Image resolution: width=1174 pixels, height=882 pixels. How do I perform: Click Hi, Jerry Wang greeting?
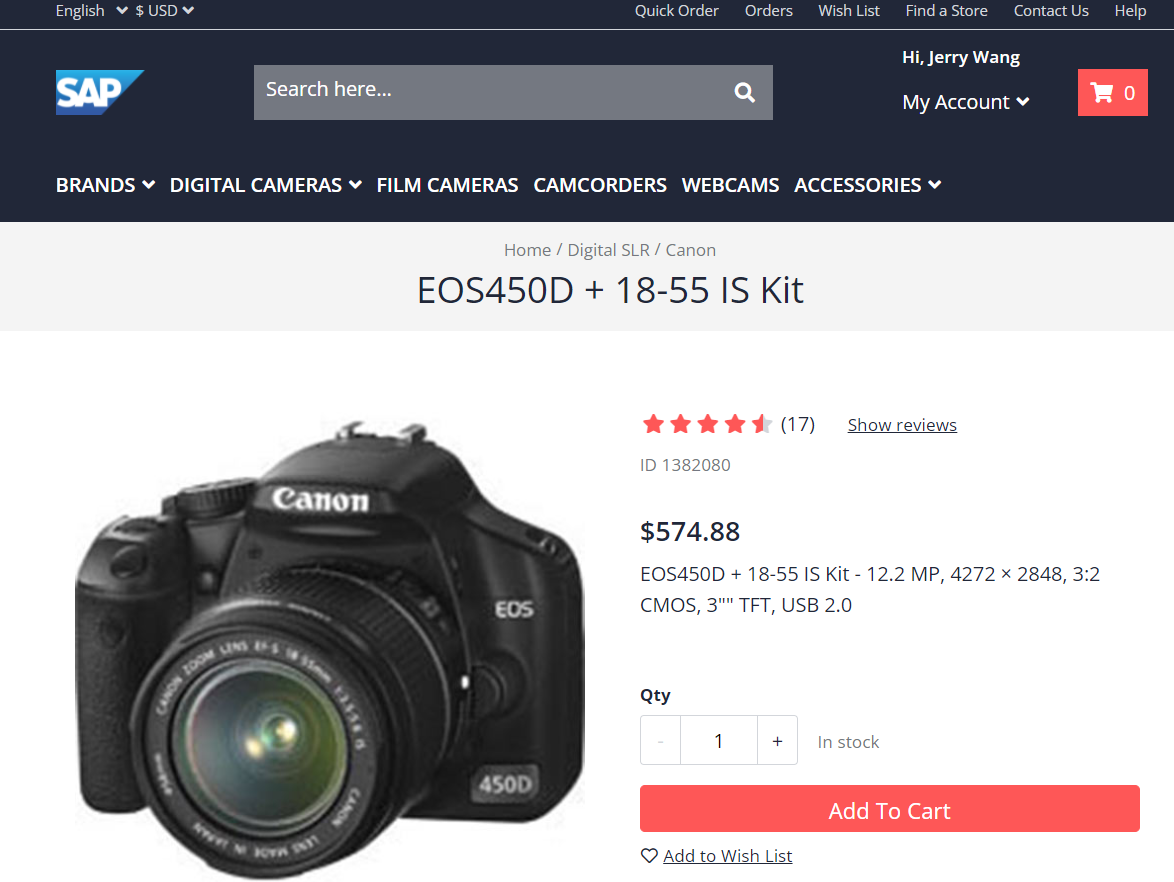(x=961, y=58)
